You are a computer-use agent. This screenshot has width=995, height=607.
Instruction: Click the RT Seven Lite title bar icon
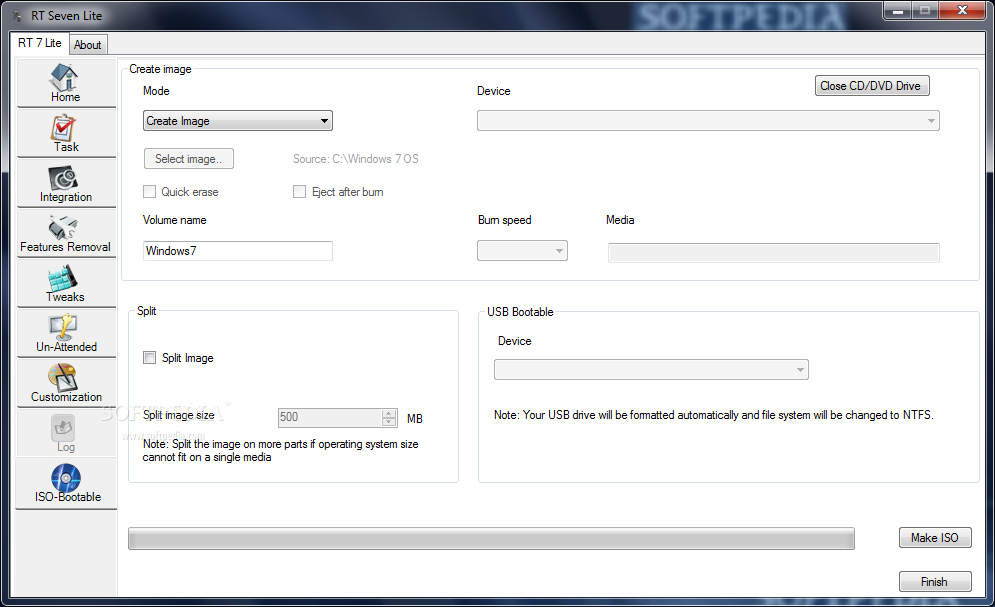(x=18, y=16)
